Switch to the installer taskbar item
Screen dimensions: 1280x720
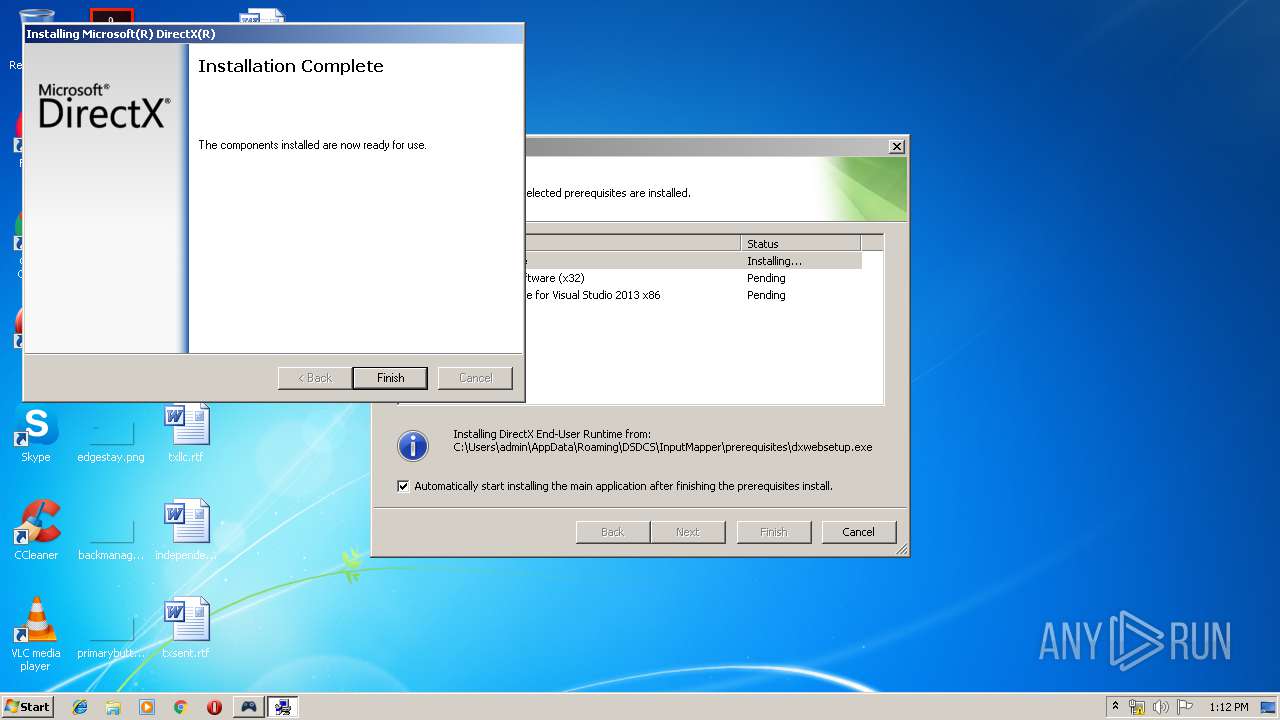283,707
